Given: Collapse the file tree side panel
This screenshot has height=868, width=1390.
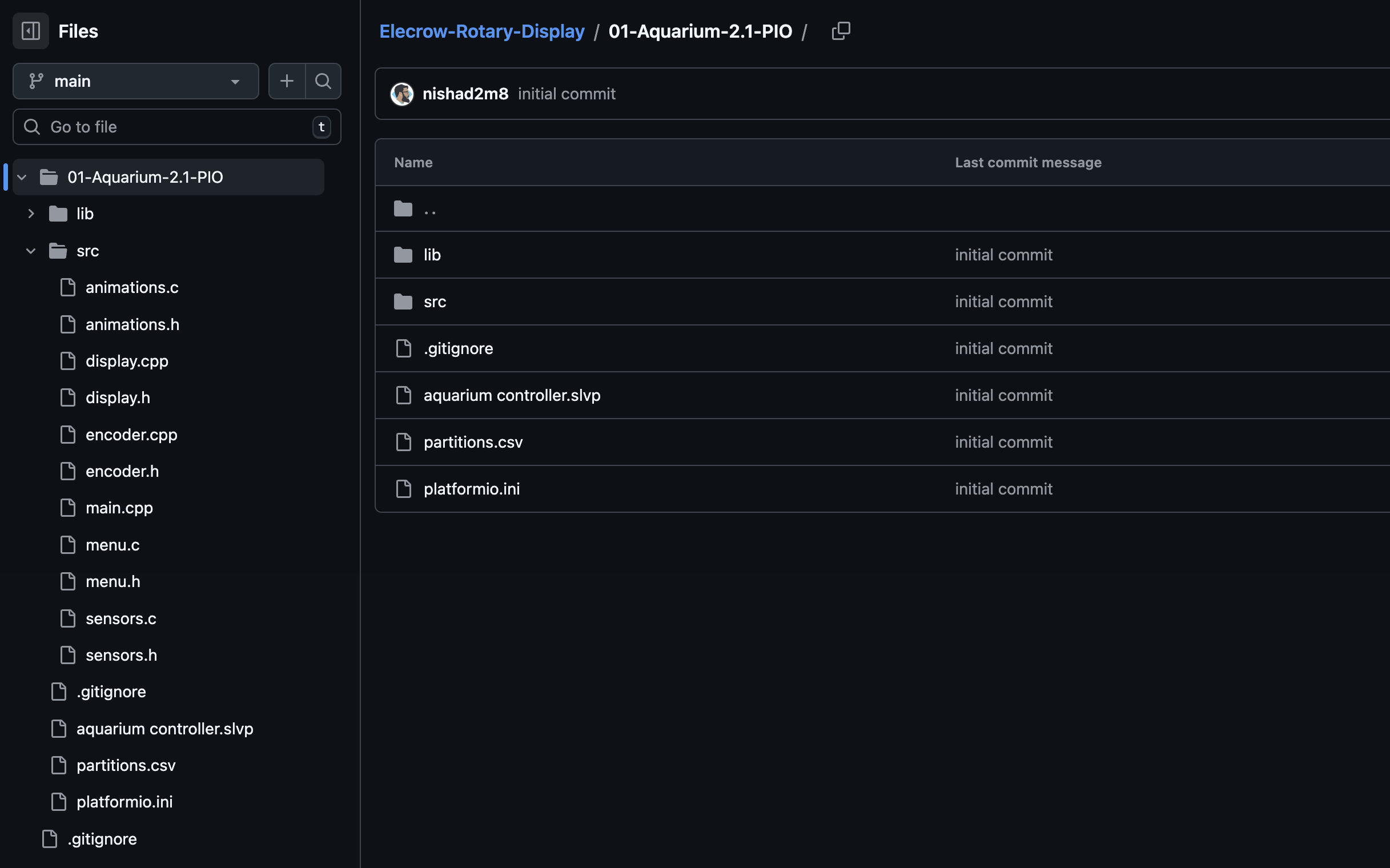Looking at the screenshot, I should tap(30, 31).
